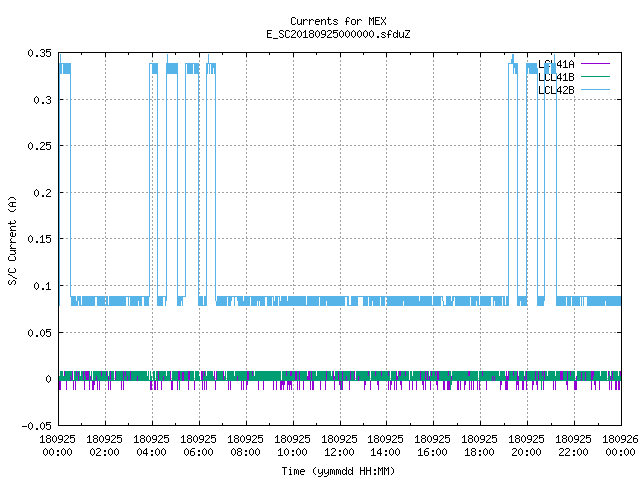Click the LCL41B legend label
The width and height of the screenshot is (640, 480).
556,77
